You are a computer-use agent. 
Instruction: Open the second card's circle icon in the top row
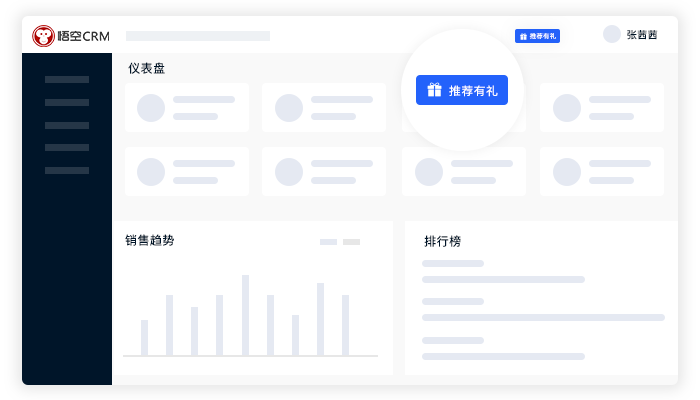coord(289,107)
